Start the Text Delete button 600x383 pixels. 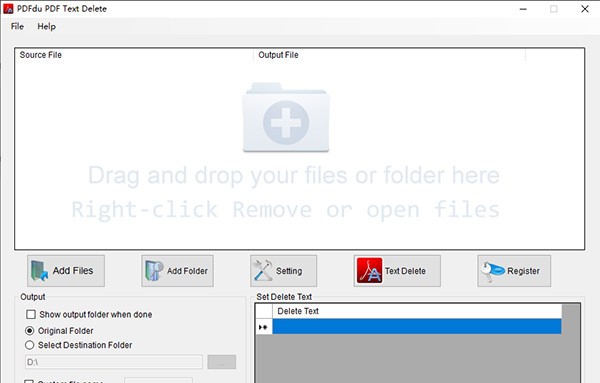pos(397,271)
